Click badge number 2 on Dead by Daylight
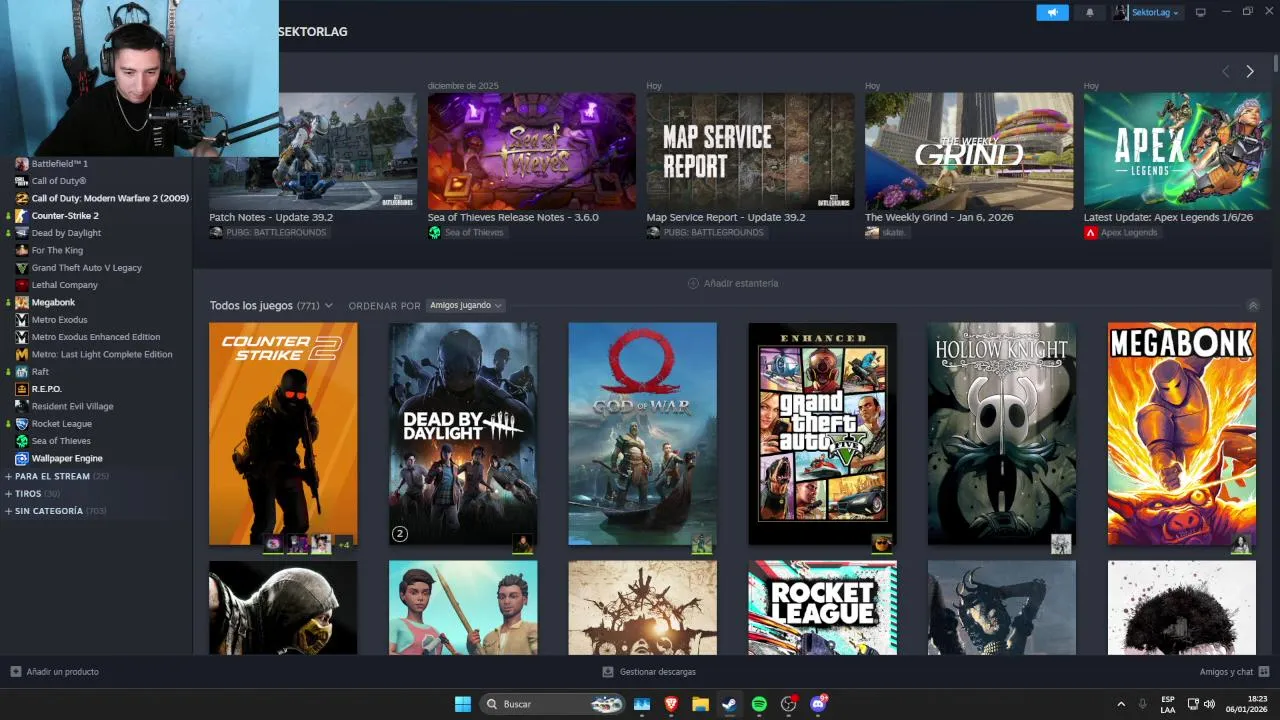The height and width of the screenshot is (720, 1280). coord(400,534)
